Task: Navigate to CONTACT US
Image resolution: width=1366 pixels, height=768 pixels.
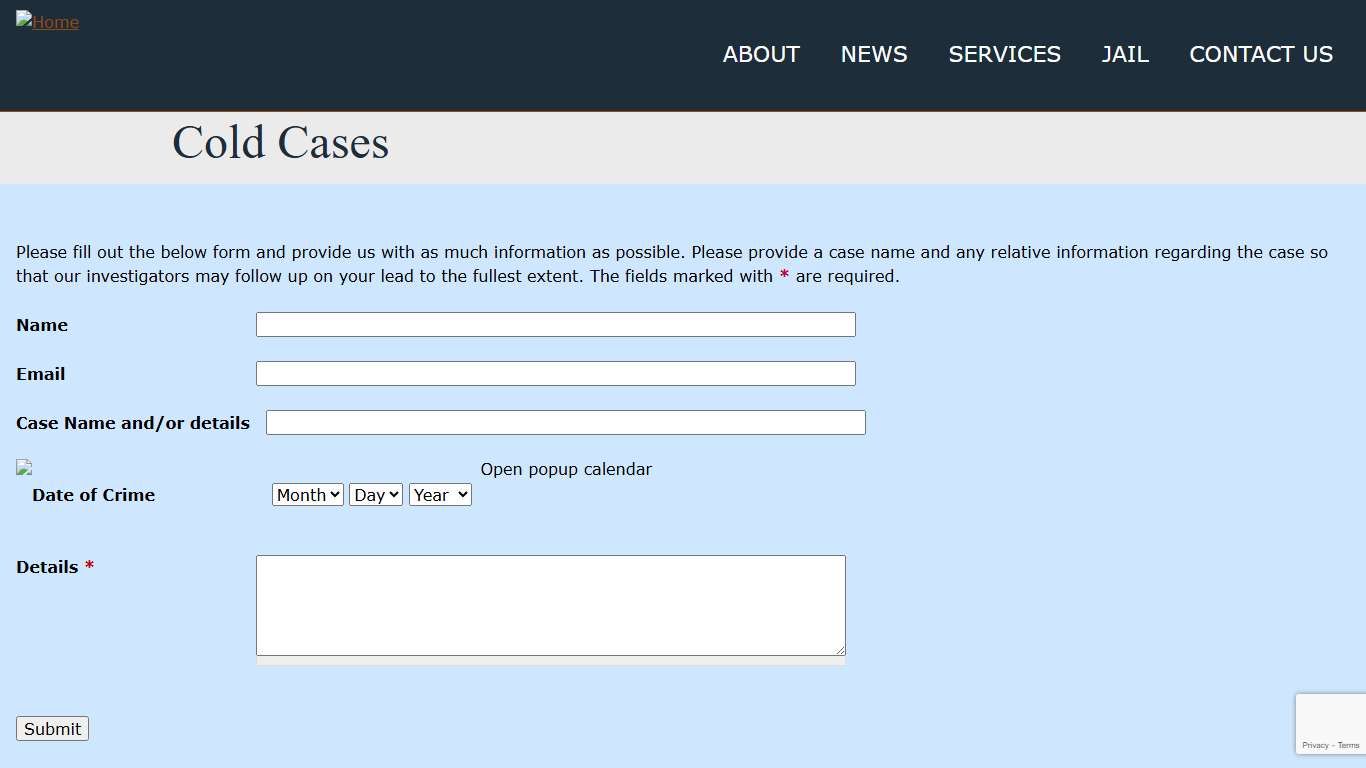Action: [1261, 54]
